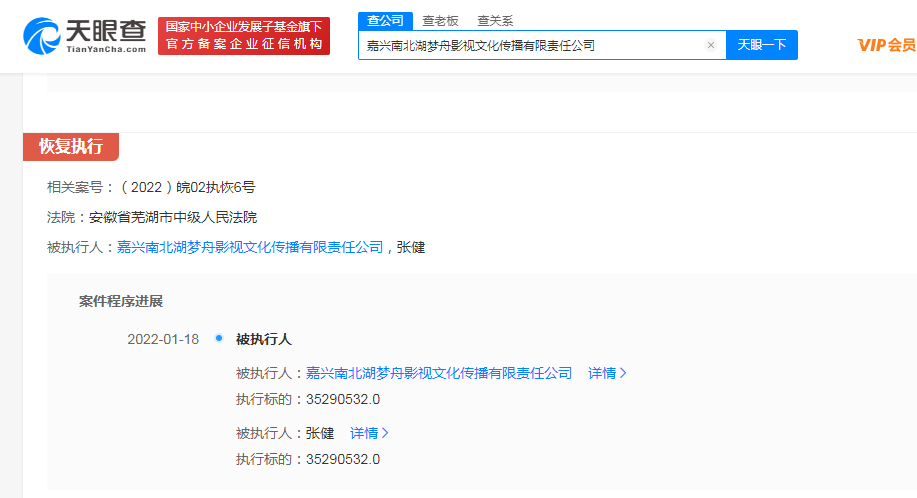Open 详情 for the company executee

[607, 373]
